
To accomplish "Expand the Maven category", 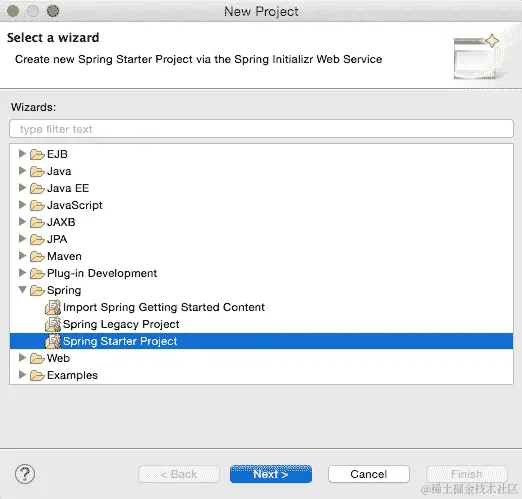I will click(x=22, y=256).
